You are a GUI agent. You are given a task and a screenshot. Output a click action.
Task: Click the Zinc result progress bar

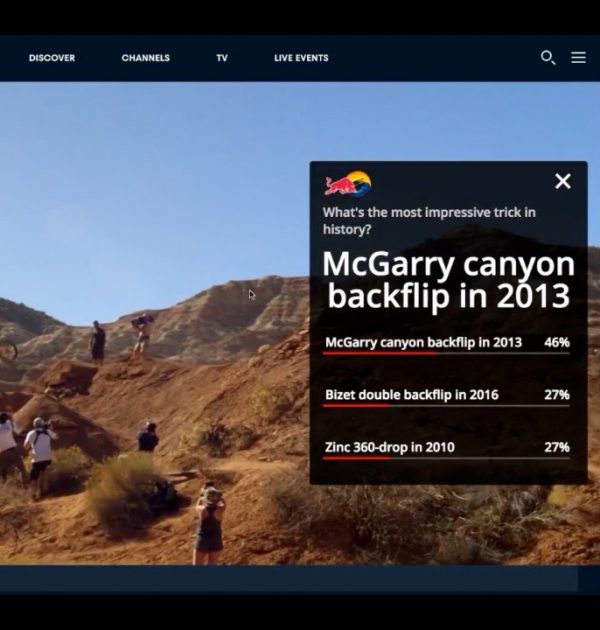[x=446, y=458]
